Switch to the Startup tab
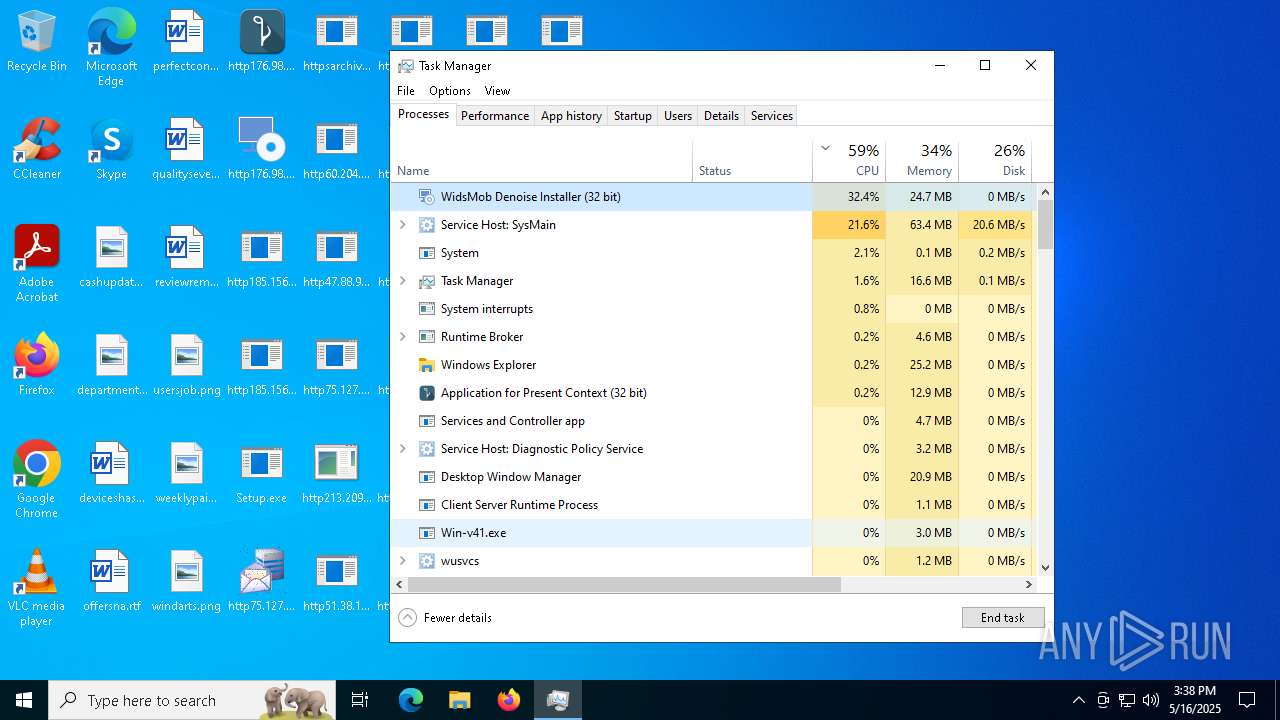 (x=633, y=116)
